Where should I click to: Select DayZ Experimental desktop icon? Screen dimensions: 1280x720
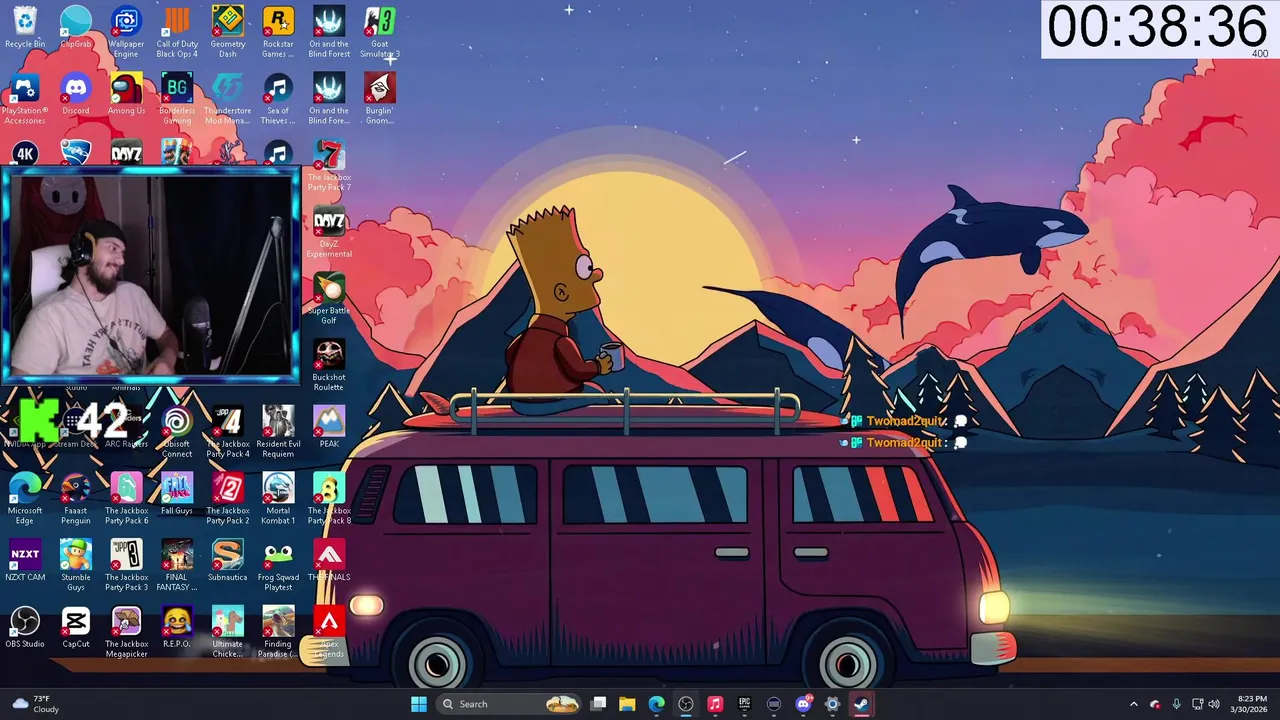tap(329, 233)
